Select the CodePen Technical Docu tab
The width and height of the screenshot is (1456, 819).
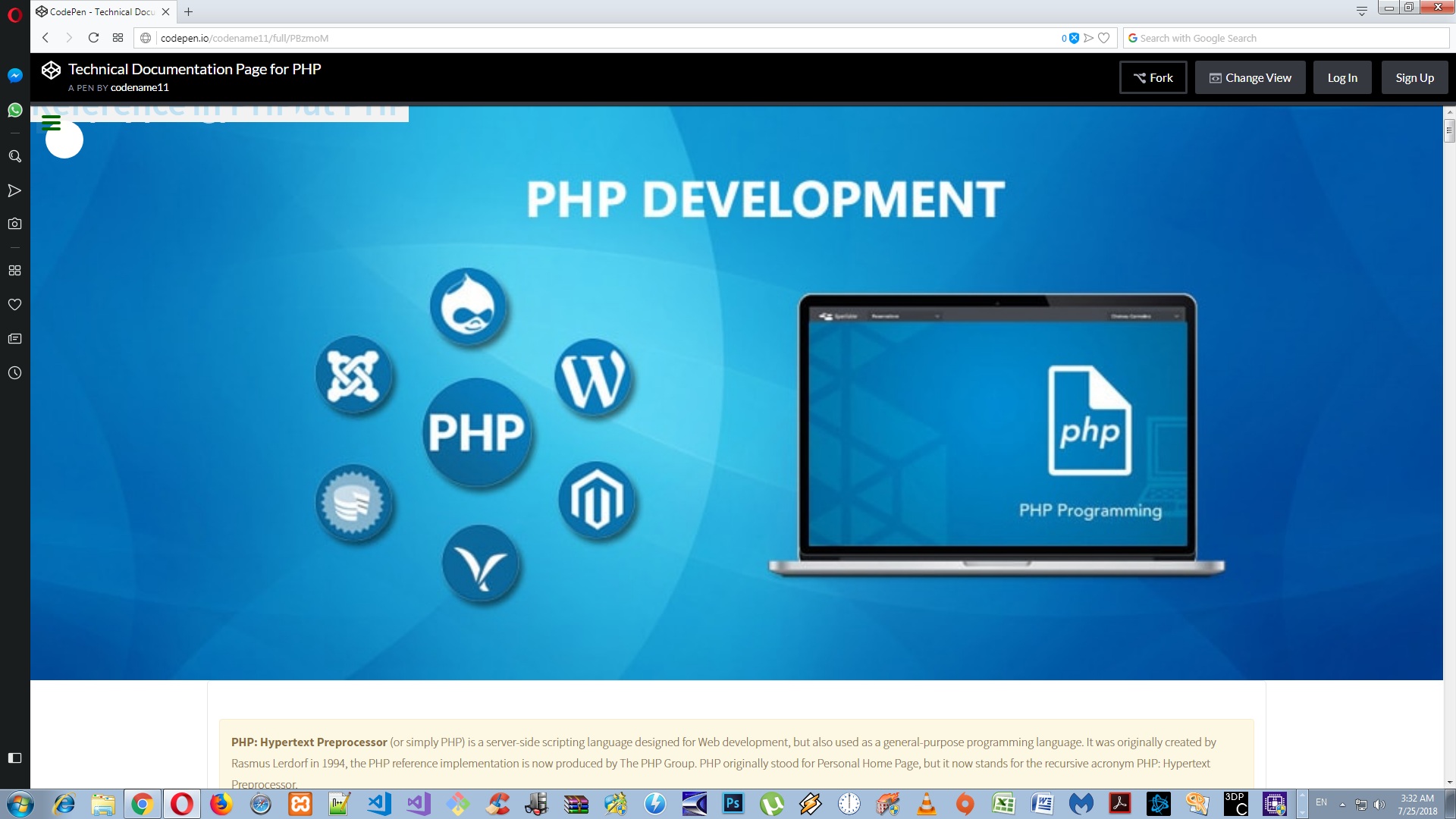102,11
